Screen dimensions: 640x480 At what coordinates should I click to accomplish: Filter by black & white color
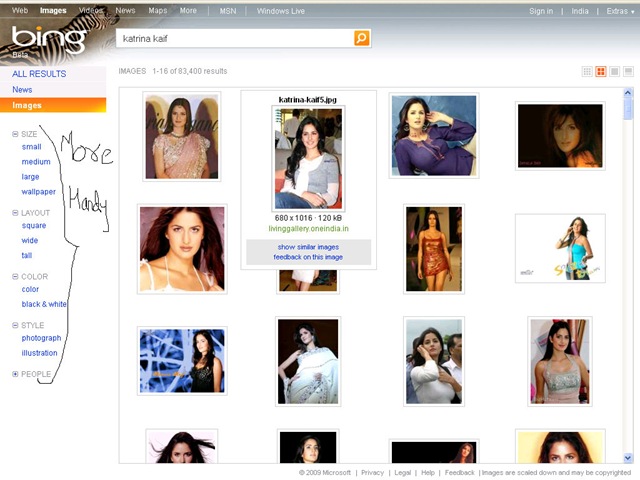[44, 304]
